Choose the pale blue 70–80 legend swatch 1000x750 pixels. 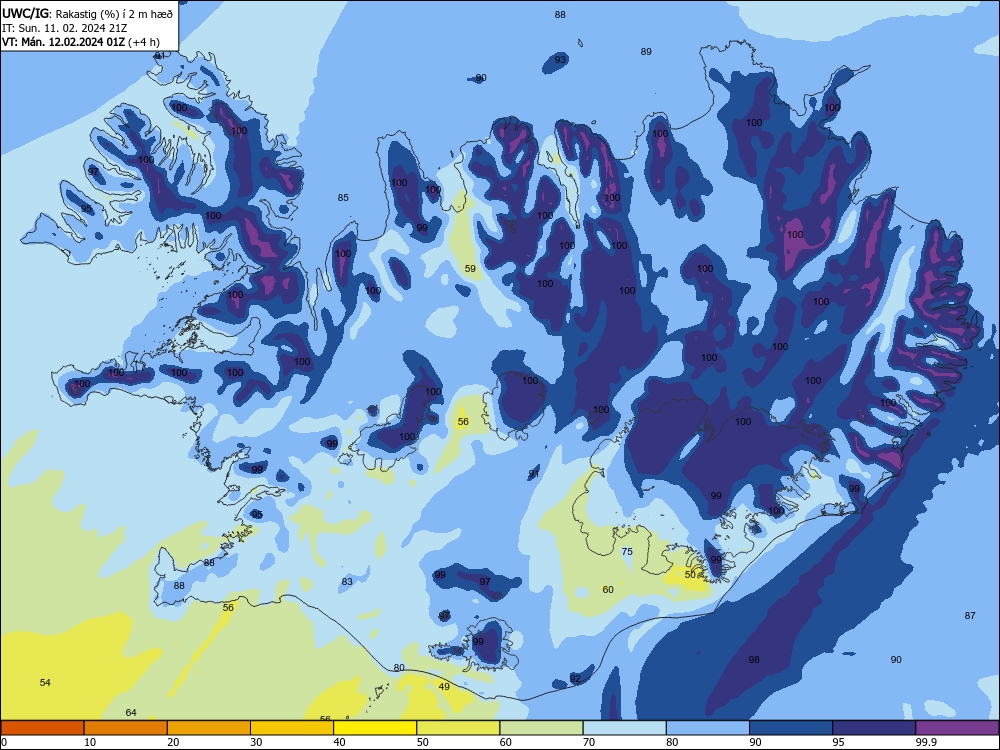click(x=624, y=728)
